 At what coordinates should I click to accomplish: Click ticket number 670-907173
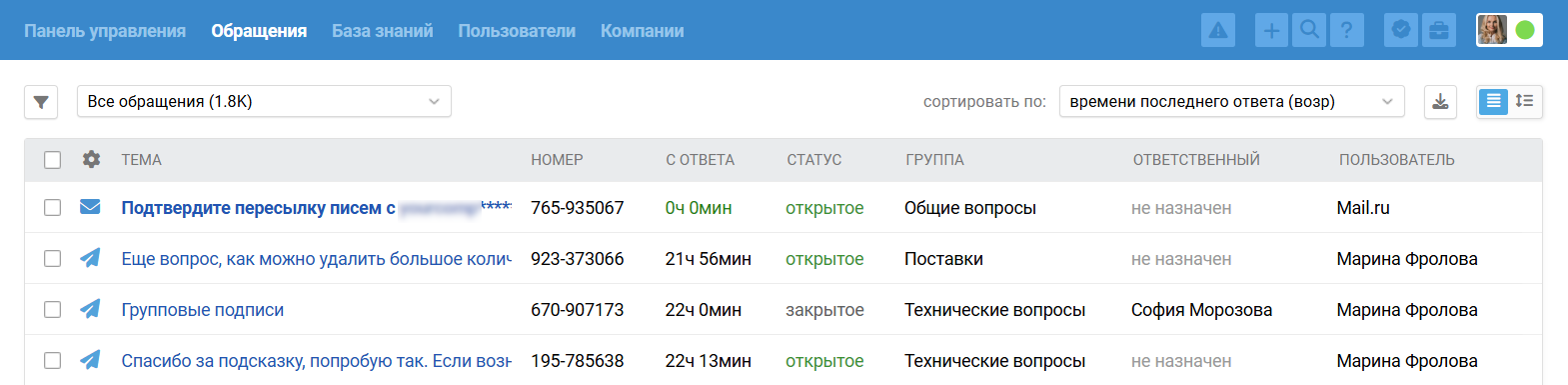pyautogui.click(x=578, y=310)
